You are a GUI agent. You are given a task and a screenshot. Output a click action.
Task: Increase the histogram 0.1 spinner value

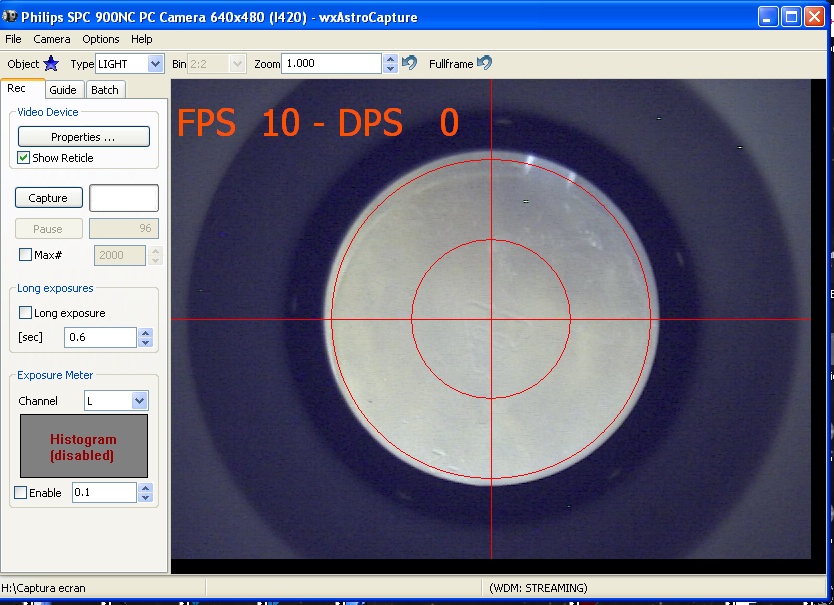point(146,487)
